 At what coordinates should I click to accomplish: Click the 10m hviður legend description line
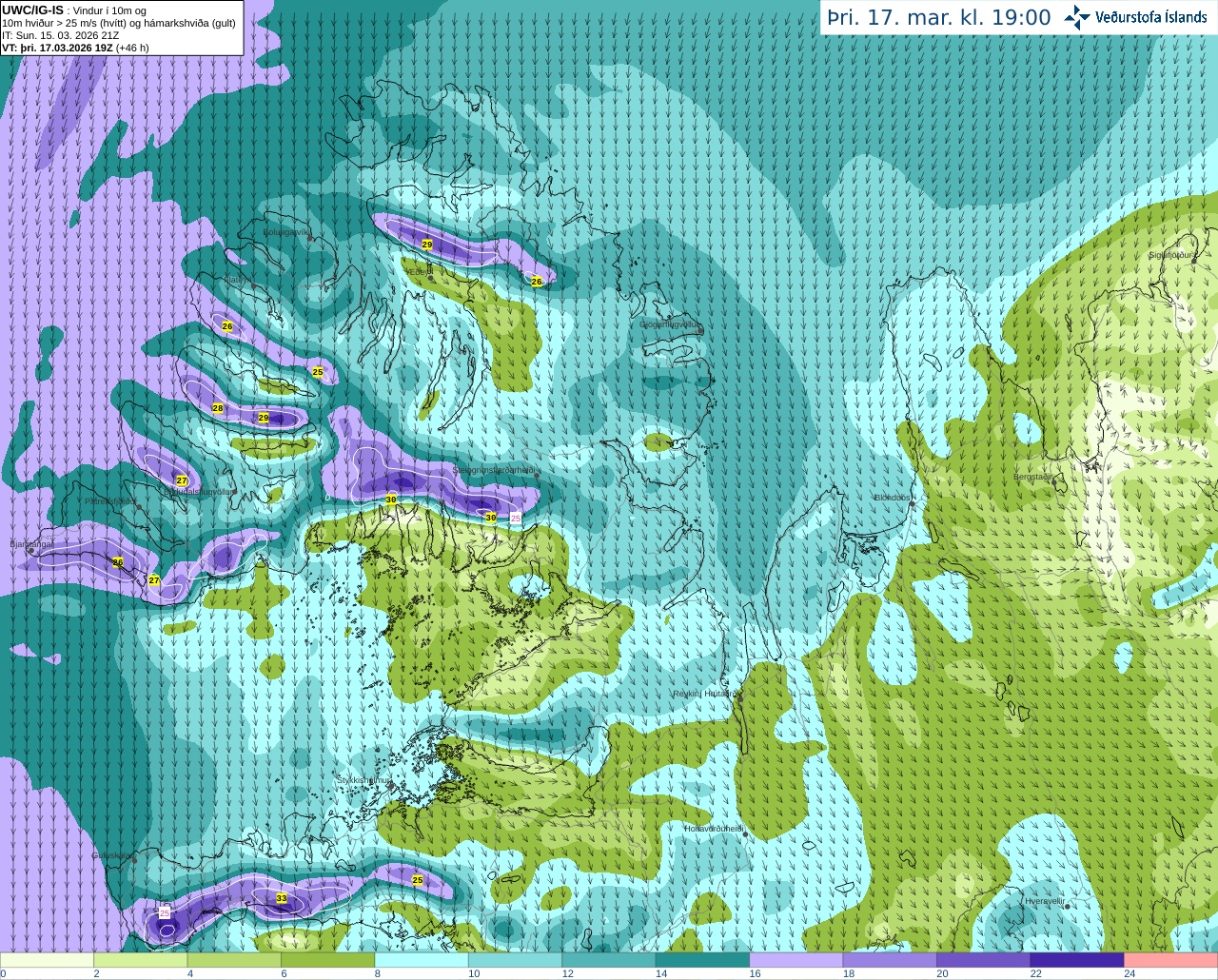pos(119,23)
